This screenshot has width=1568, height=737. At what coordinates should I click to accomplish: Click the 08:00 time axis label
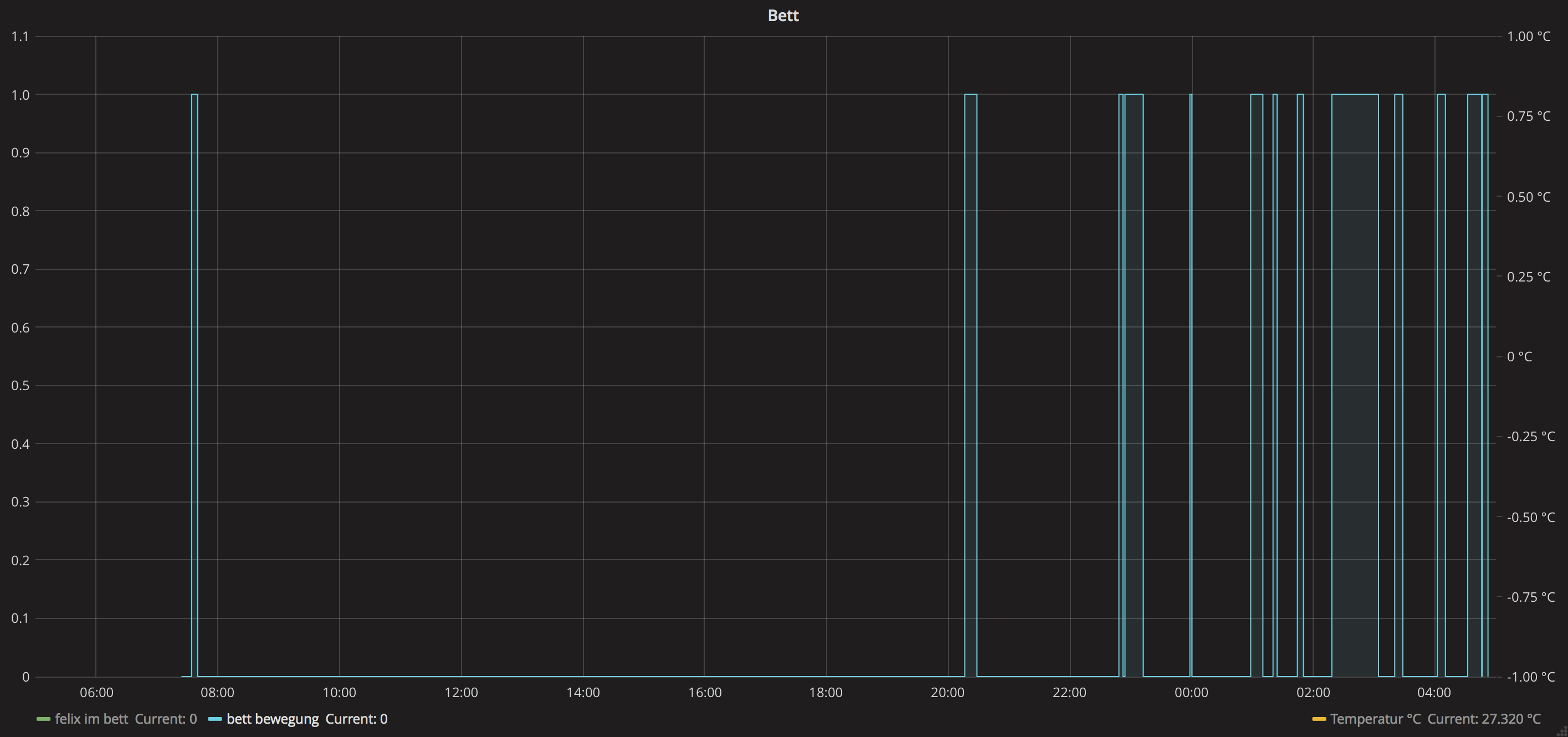click(x=217, y=693)
